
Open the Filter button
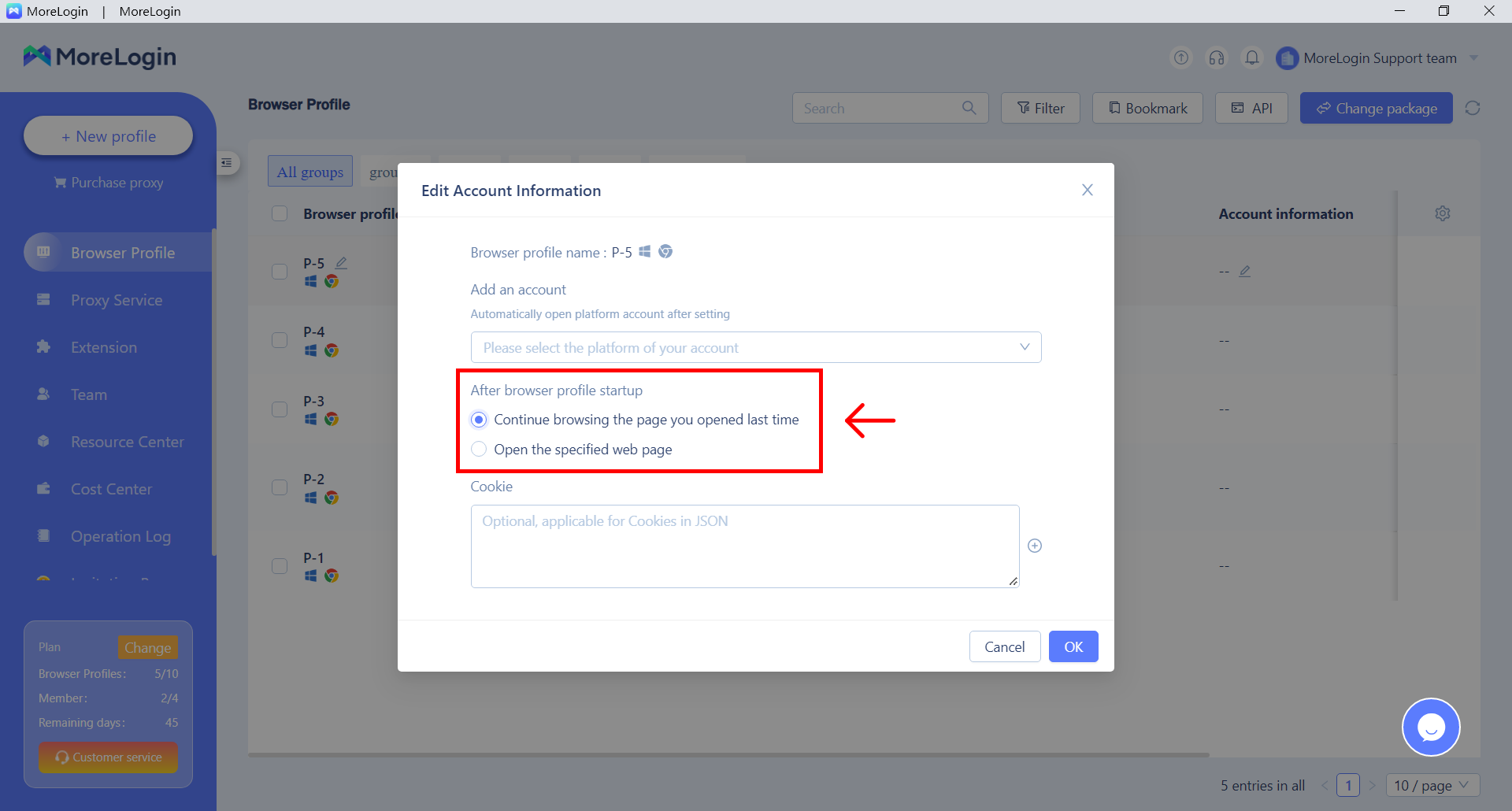[1040, 108]
